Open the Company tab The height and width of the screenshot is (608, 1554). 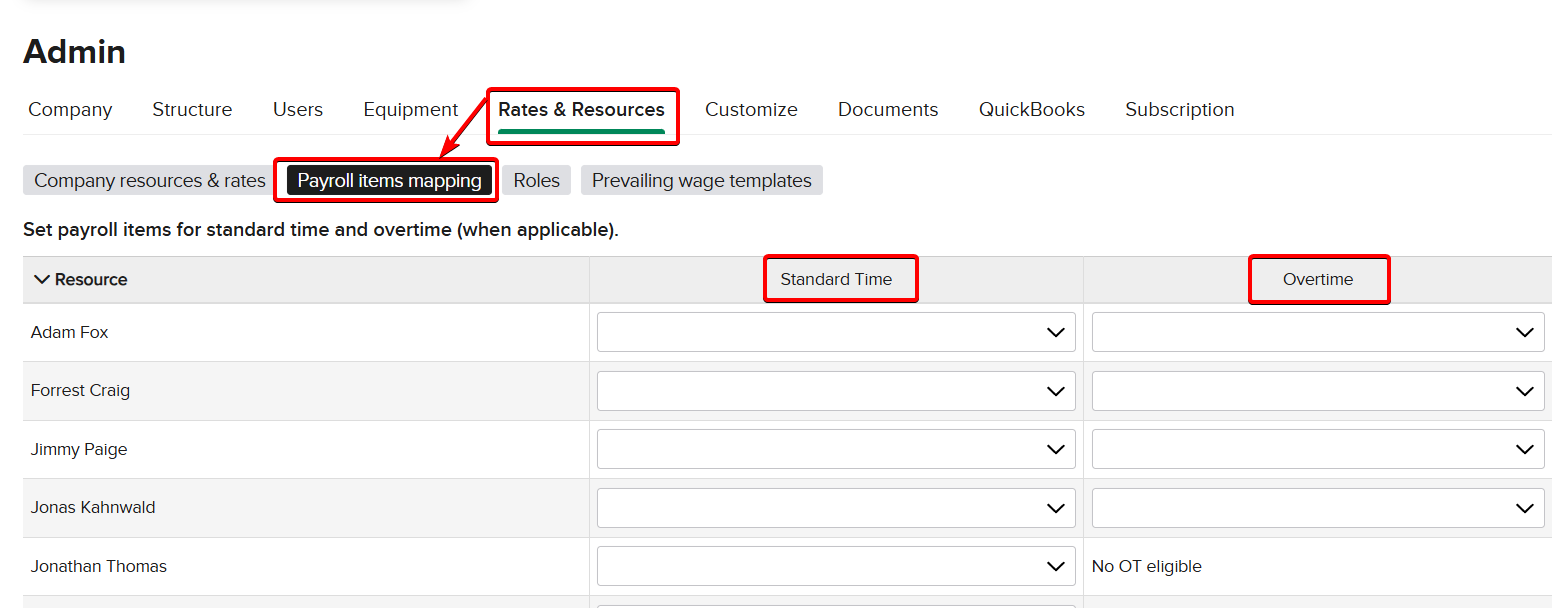point(70,110)
